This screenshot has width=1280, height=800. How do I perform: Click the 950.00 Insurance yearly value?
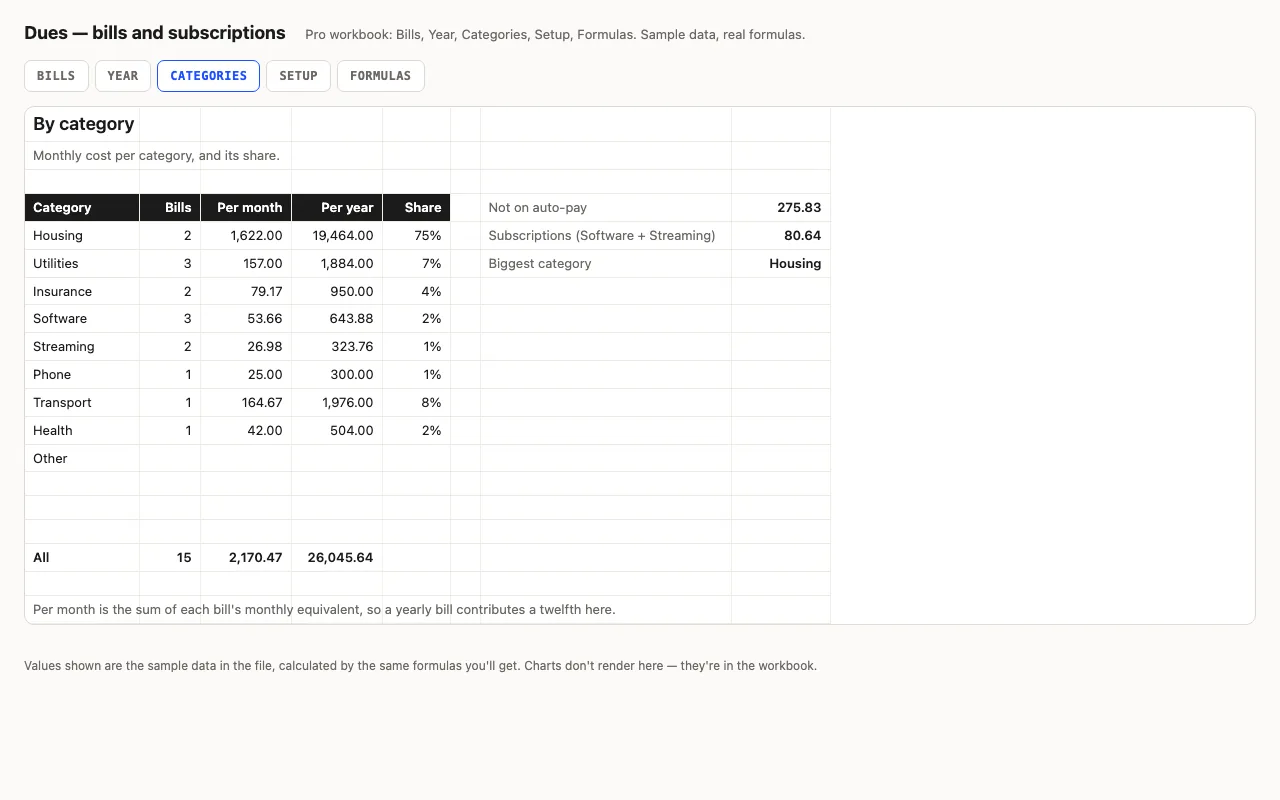click(x=337, y=292)
